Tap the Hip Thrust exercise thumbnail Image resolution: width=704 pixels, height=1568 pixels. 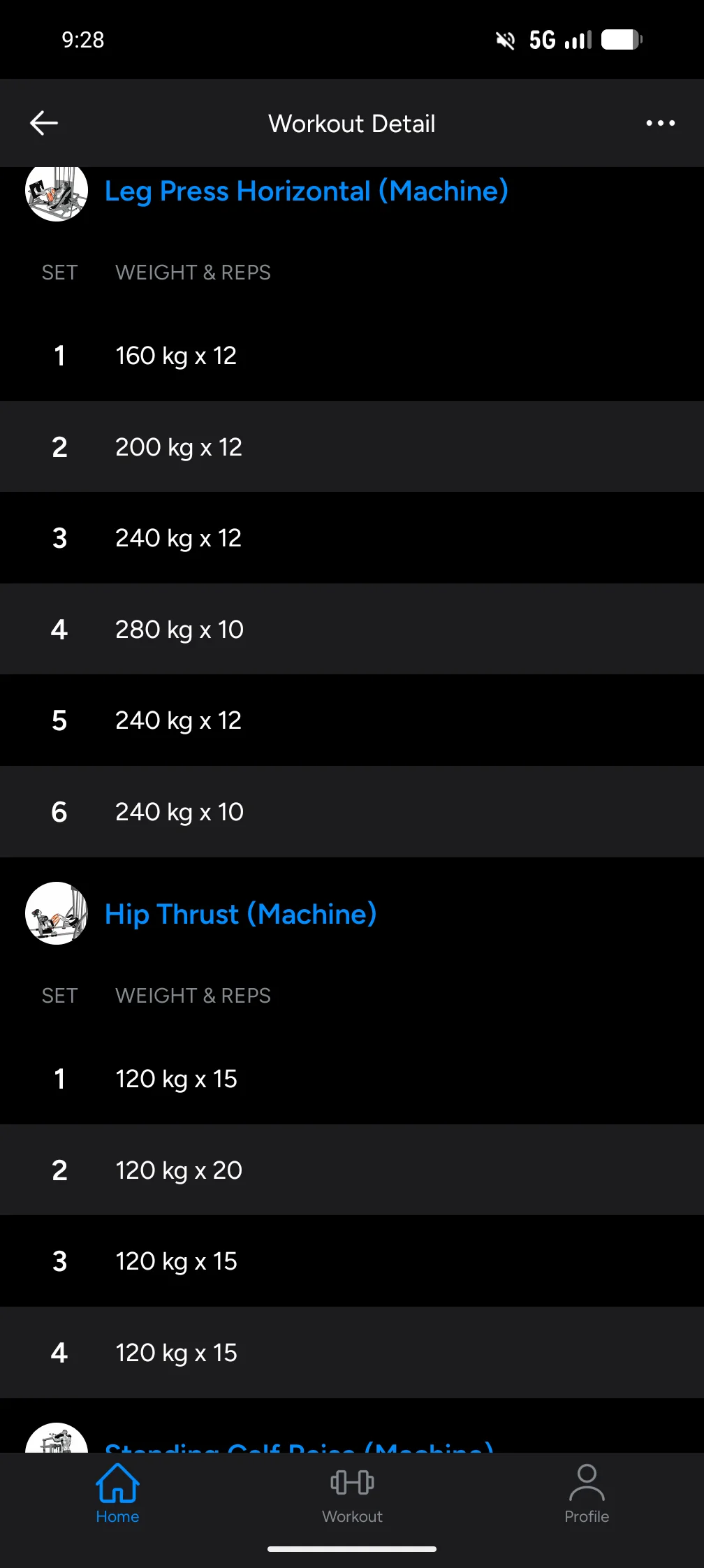point(56,913)
